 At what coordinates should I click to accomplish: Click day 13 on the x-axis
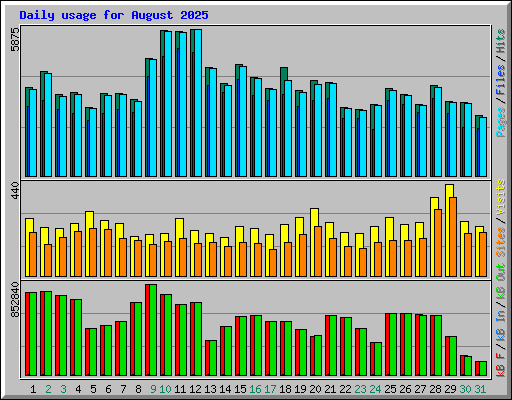tap(210, 389)
